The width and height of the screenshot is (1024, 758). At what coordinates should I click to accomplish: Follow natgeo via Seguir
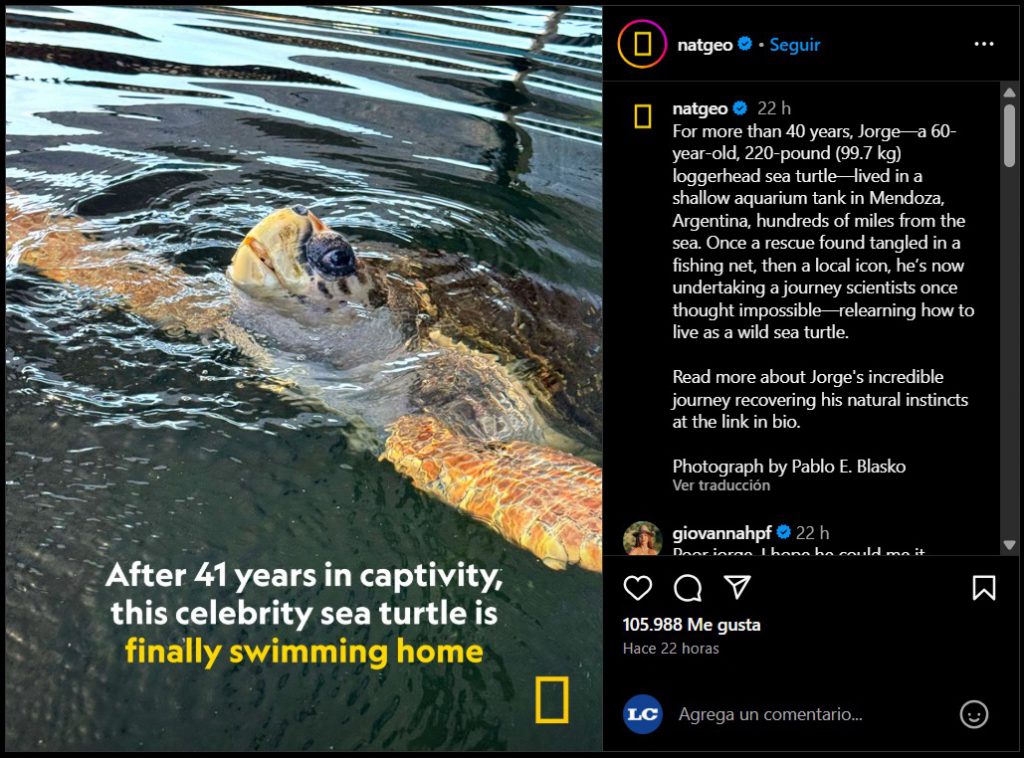(x=794, y=44)
